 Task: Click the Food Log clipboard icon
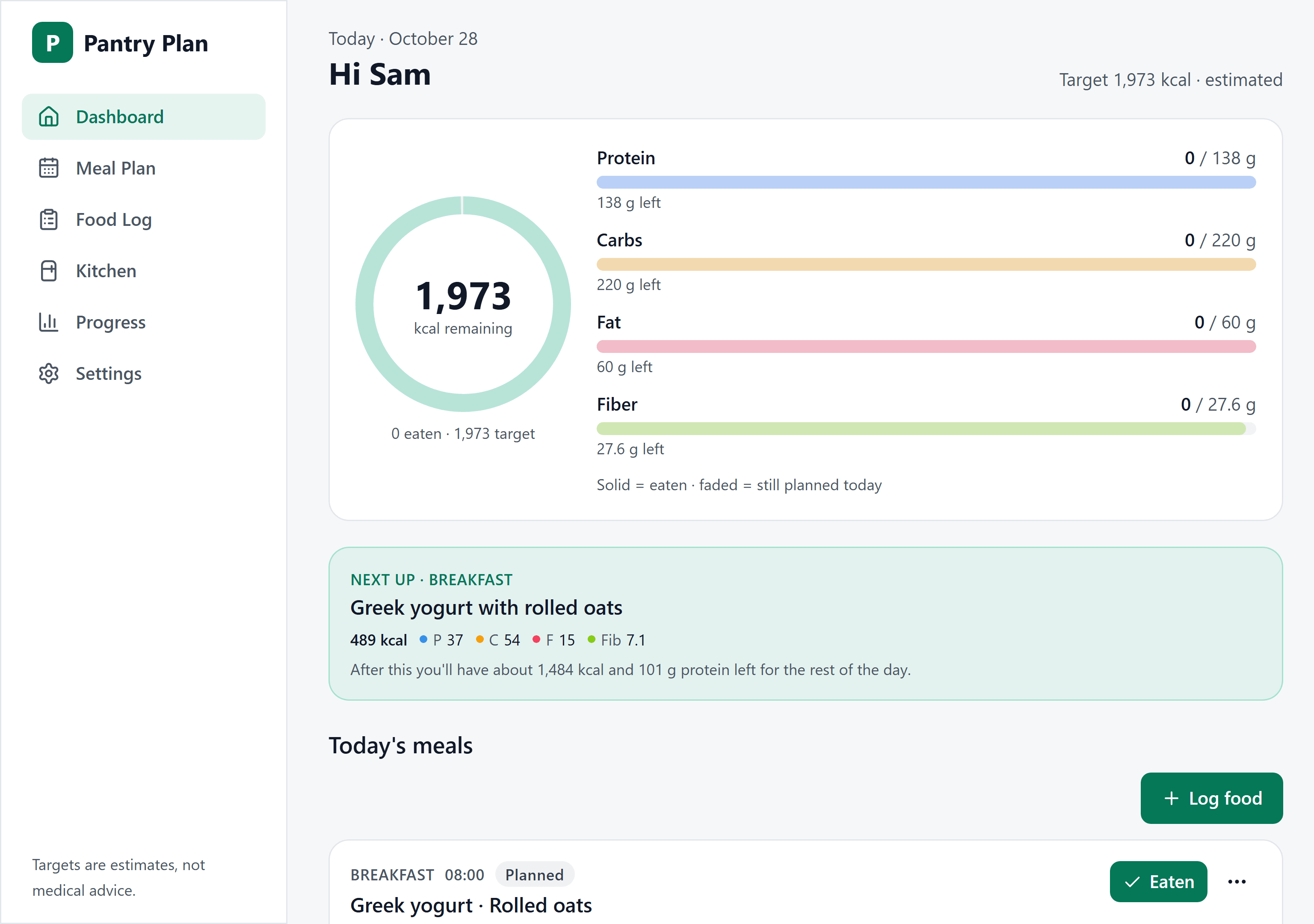coord(49,219)
